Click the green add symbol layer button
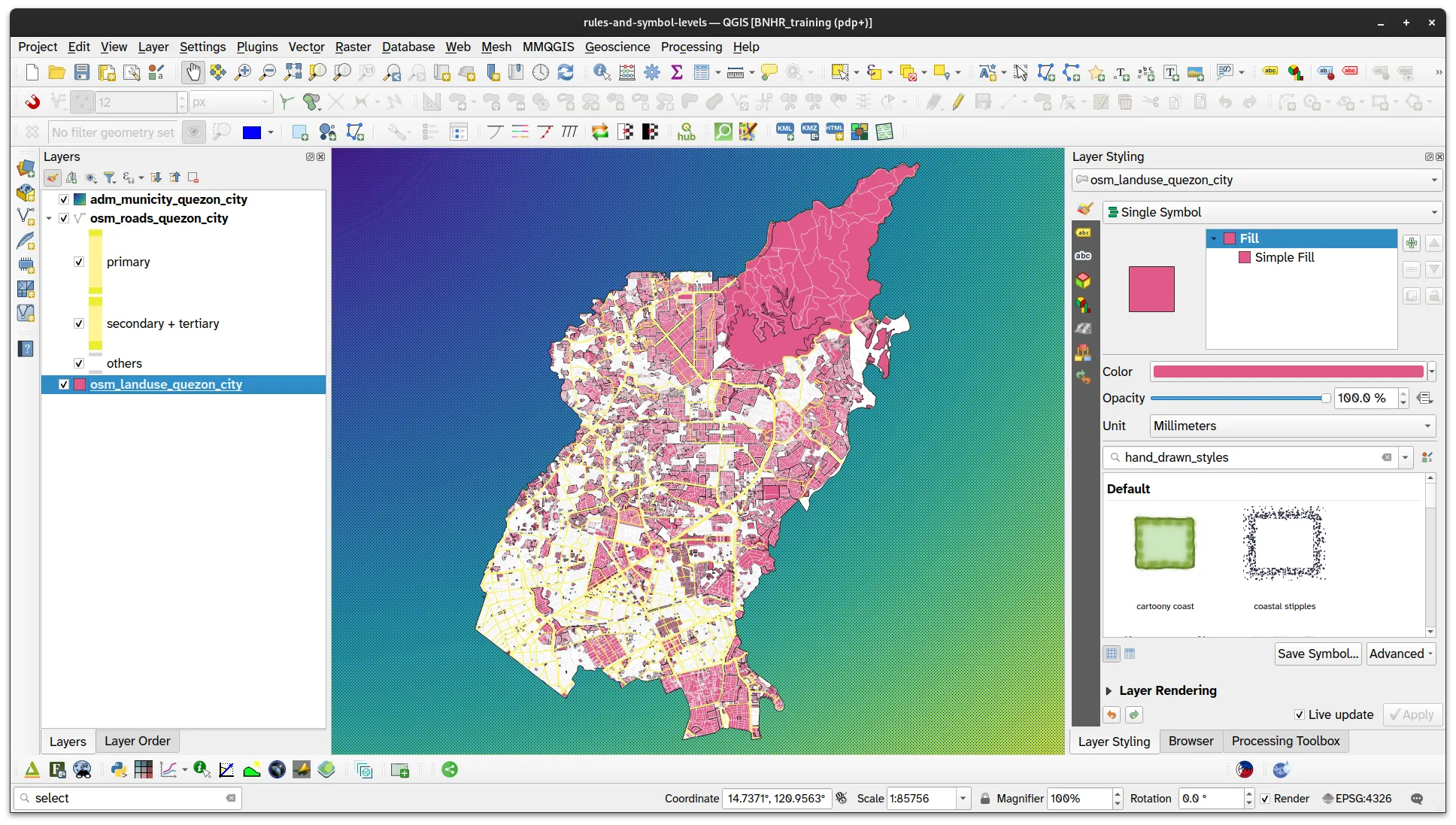1456x825 pixels. [1412, 243]
